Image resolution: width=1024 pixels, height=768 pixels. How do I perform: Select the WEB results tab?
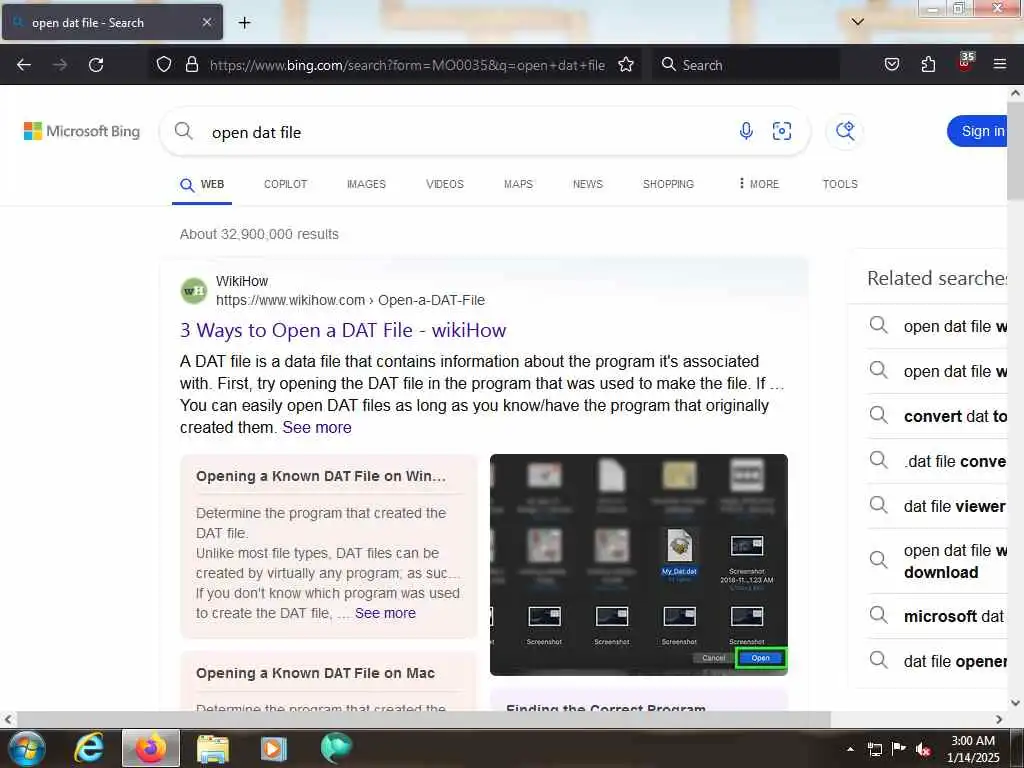[x=202, y=184]
